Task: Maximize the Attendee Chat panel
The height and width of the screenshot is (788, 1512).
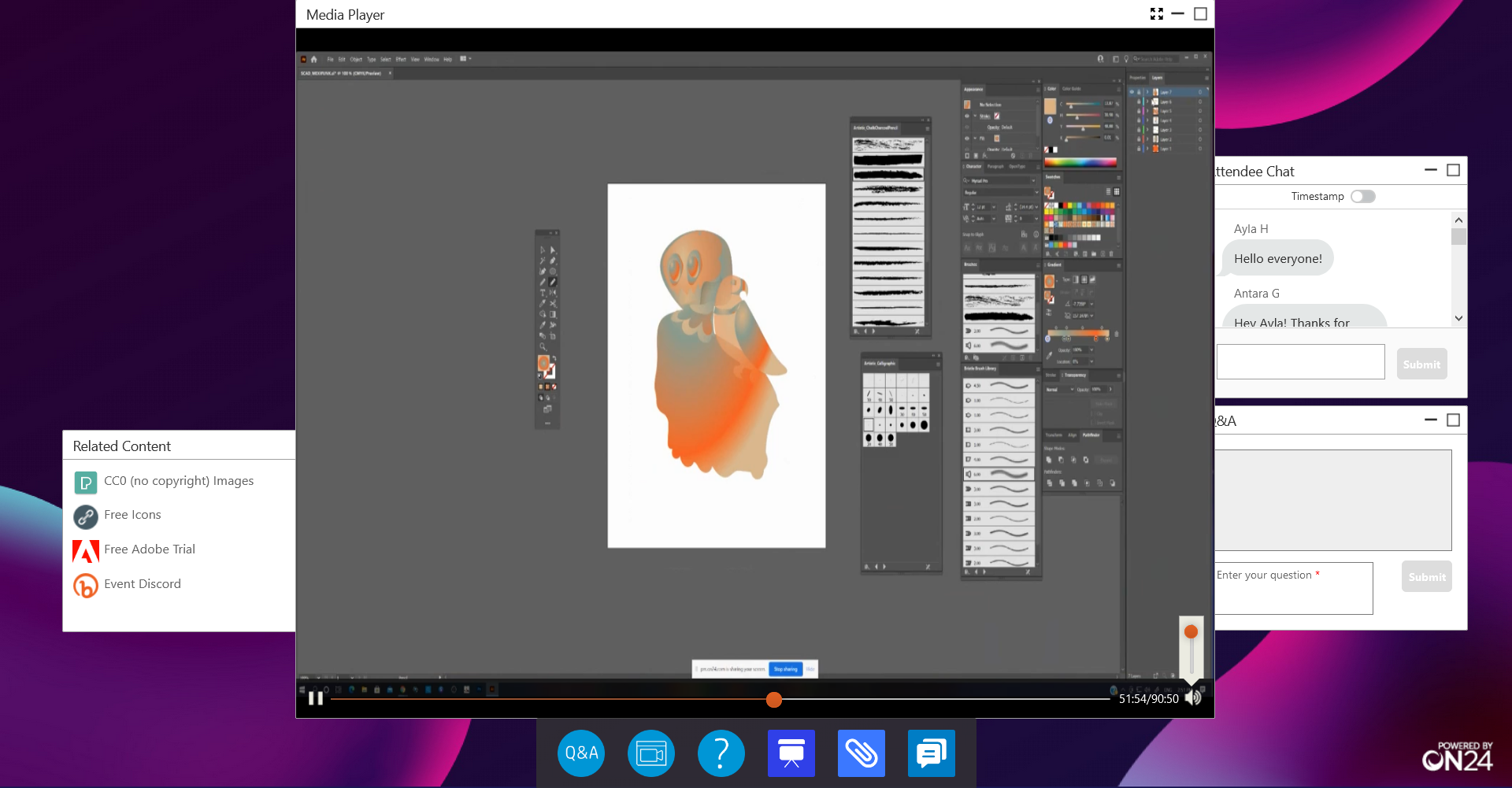Action: (x=1454, y=170)
